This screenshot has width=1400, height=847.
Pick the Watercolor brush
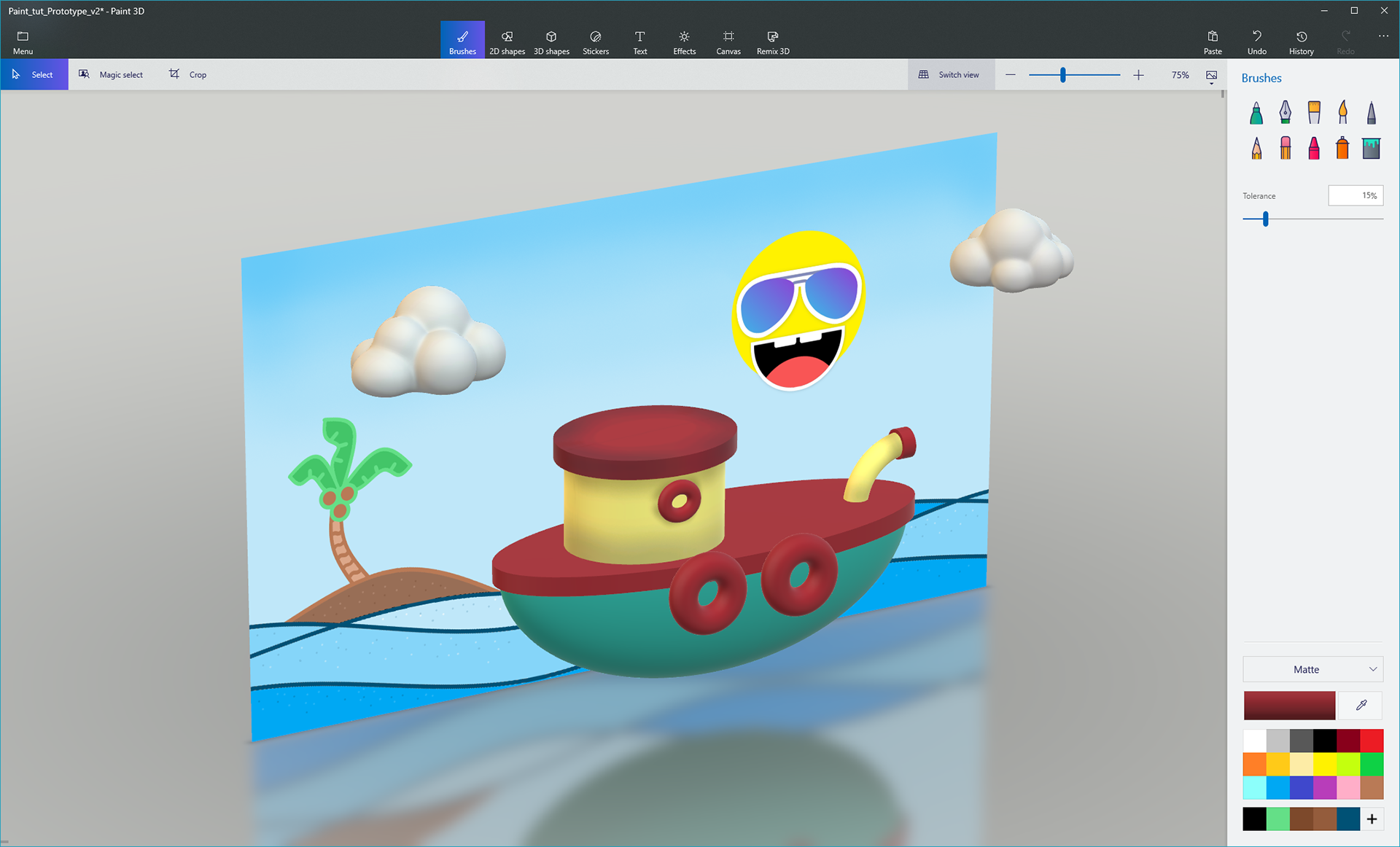[x=1342, y=113]
